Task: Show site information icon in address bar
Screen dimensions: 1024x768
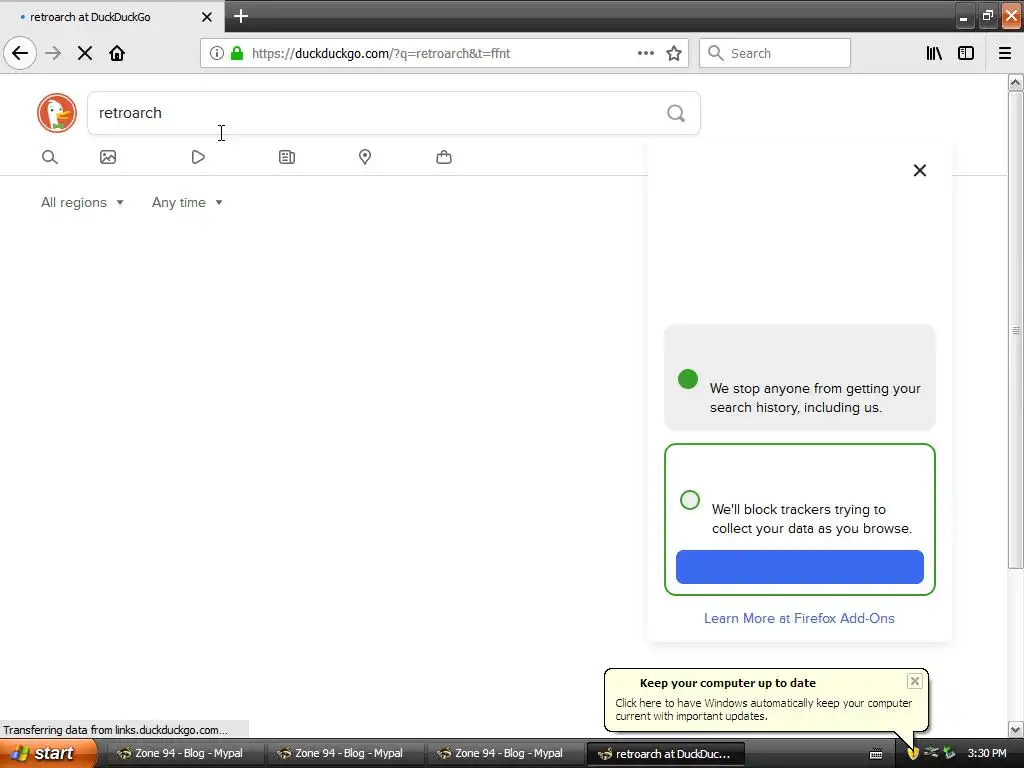Action: pyautogui.click(x=216, y=53)
